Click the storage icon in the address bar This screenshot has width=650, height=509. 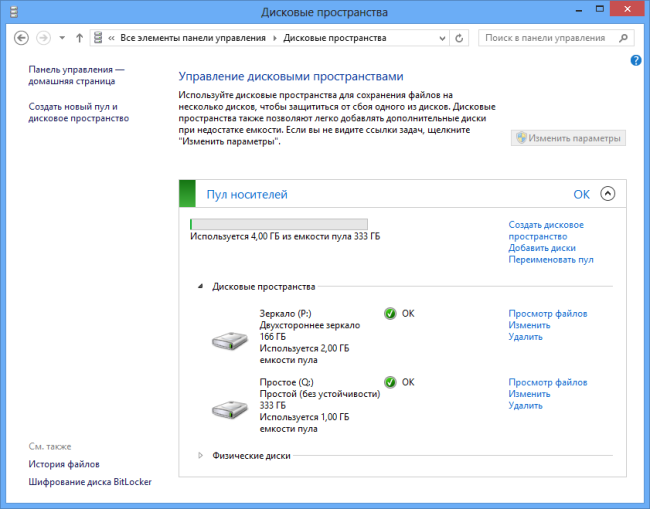[x=98, y=38]
